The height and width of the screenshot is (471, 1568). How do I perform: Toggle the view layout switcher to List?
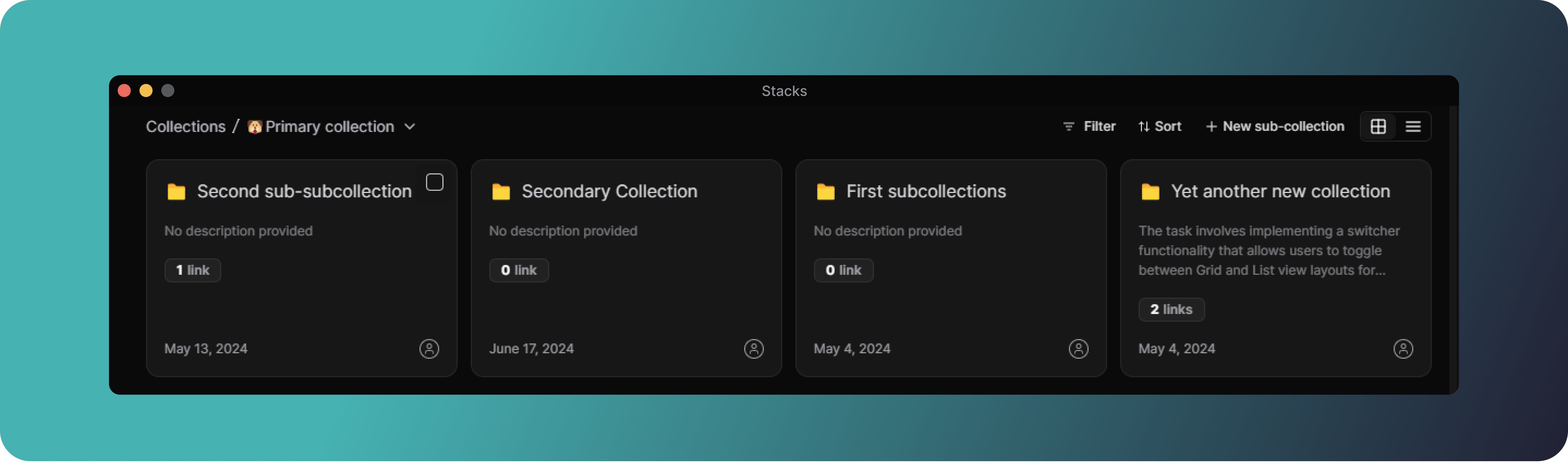[x=1413, y=126]
